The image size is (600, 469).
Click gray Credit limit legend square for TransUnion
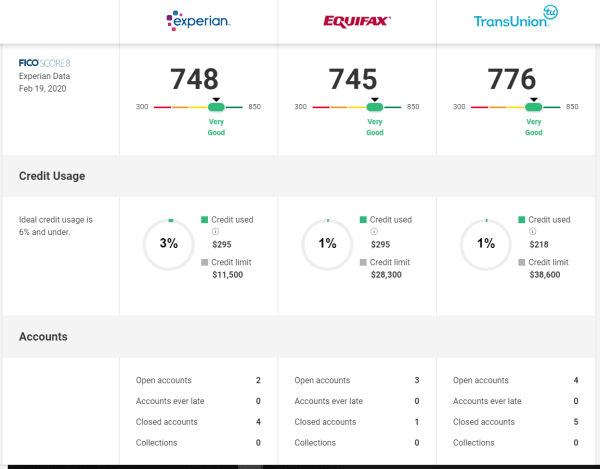[x=522, y=262]
